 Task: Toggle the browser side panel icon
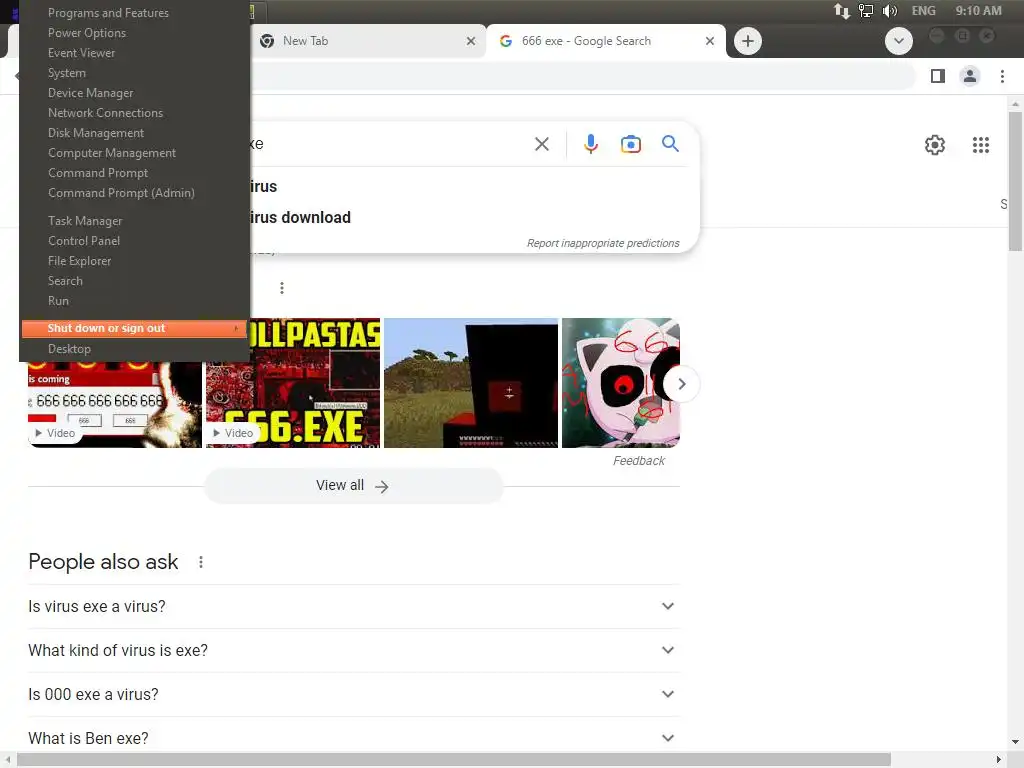(x=938, y=76)
